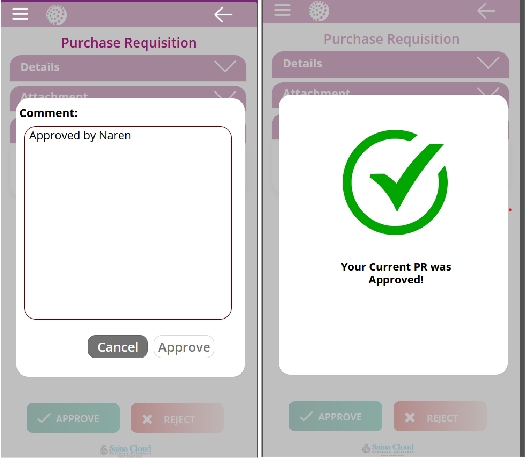This screenshot has width=528, height=461.
Task: Click the green approved checkmark icon
Action: 395,182
